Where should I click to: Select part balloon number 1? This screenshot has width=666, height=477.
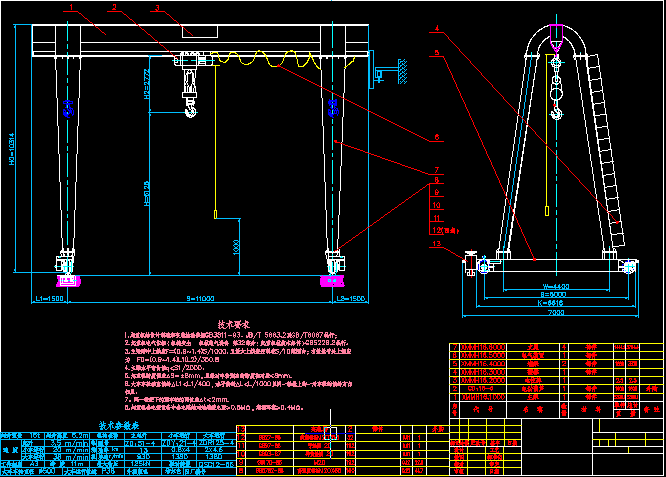[71, 8]
